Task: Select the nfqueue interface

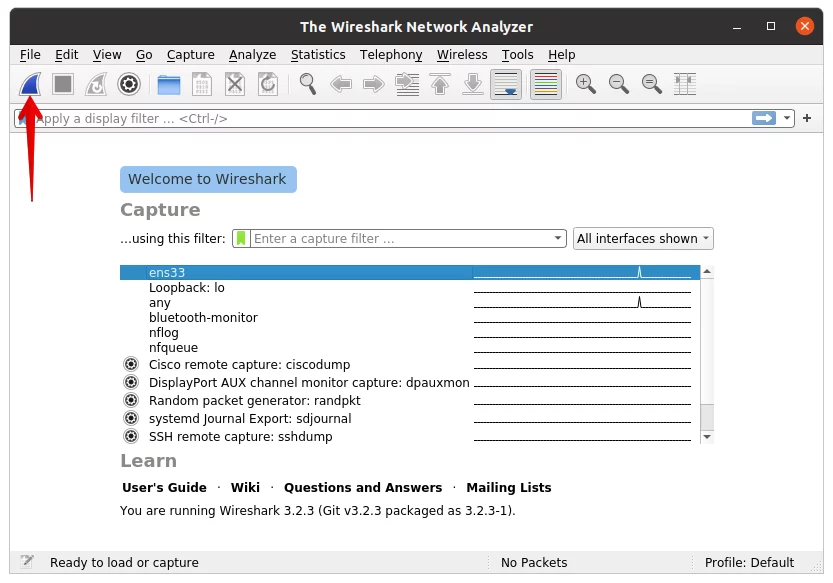Action: point(410,347)
